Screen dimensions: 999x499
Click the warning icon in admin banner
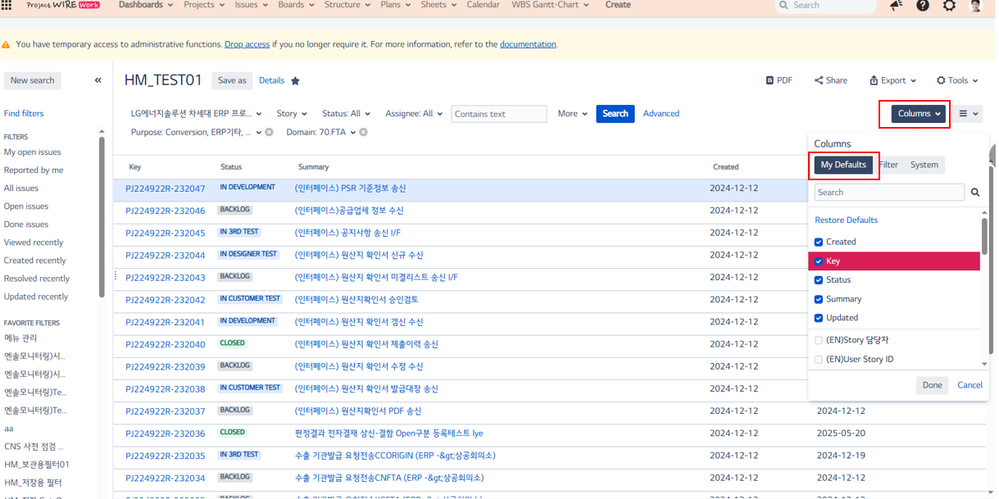(6, 45)
